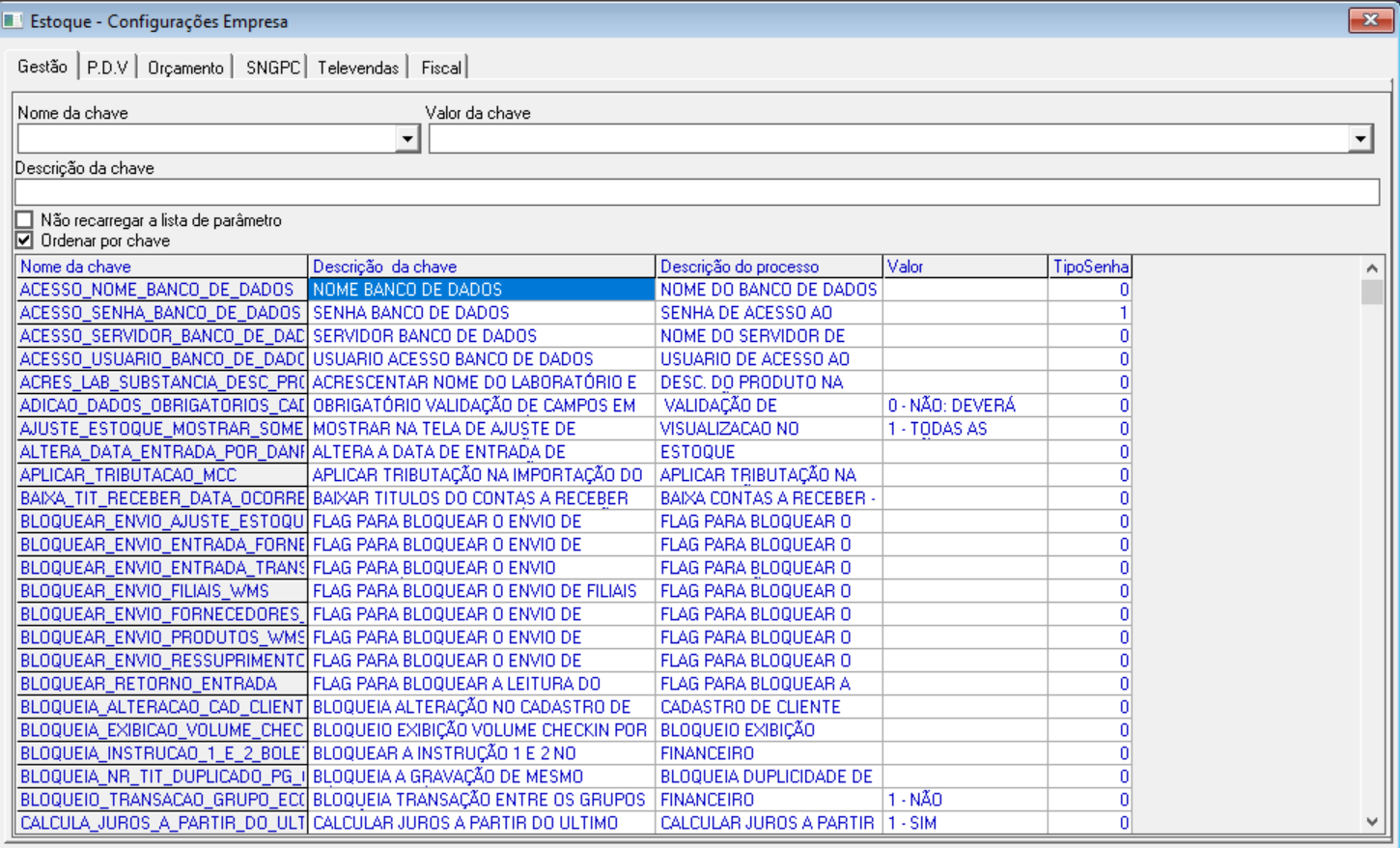Select the ACESSO_SENHA_BANCO_DE_DADOS row

click(x=574, y=313)
